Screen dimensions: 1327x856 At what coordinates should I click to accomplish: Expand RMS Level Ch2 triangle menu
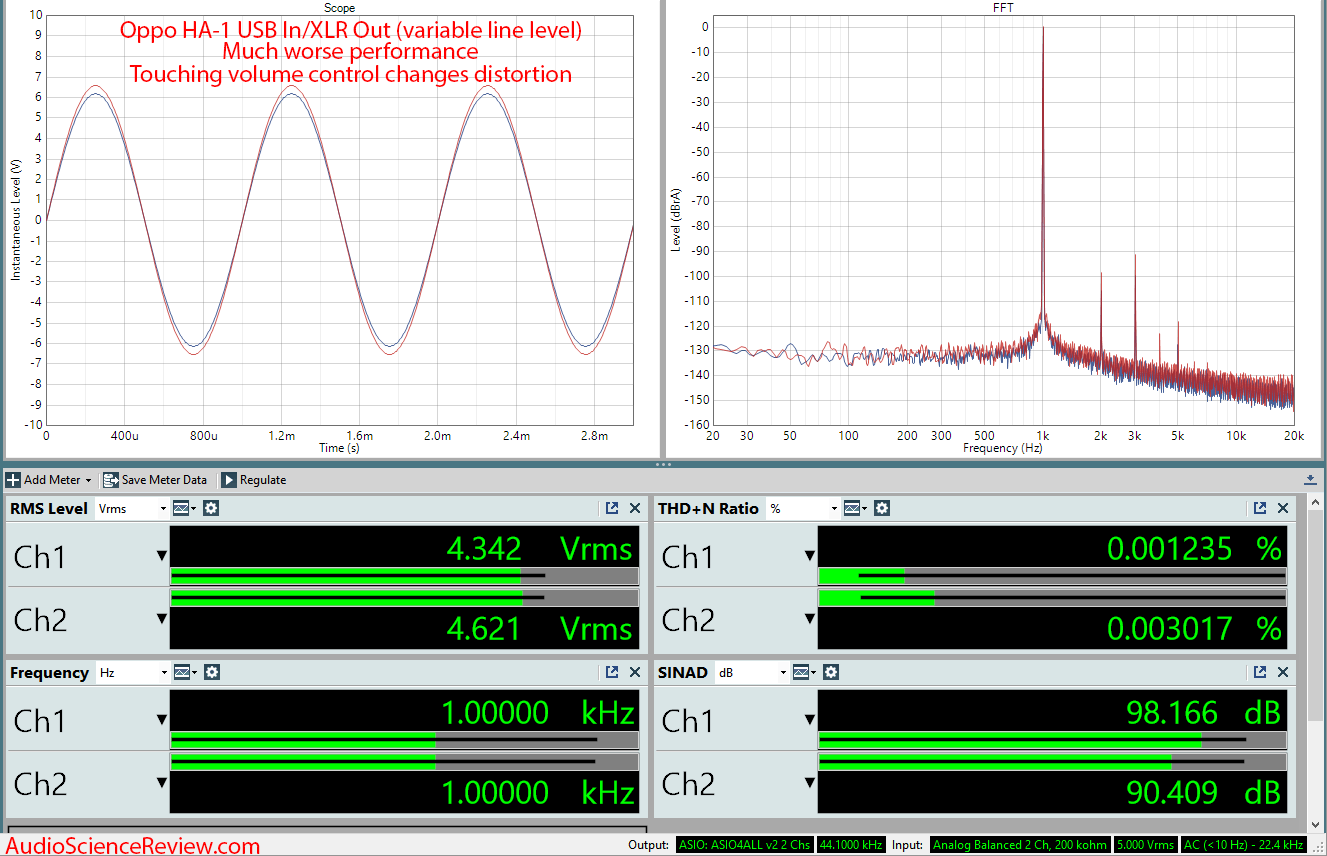tap(161, 620)
